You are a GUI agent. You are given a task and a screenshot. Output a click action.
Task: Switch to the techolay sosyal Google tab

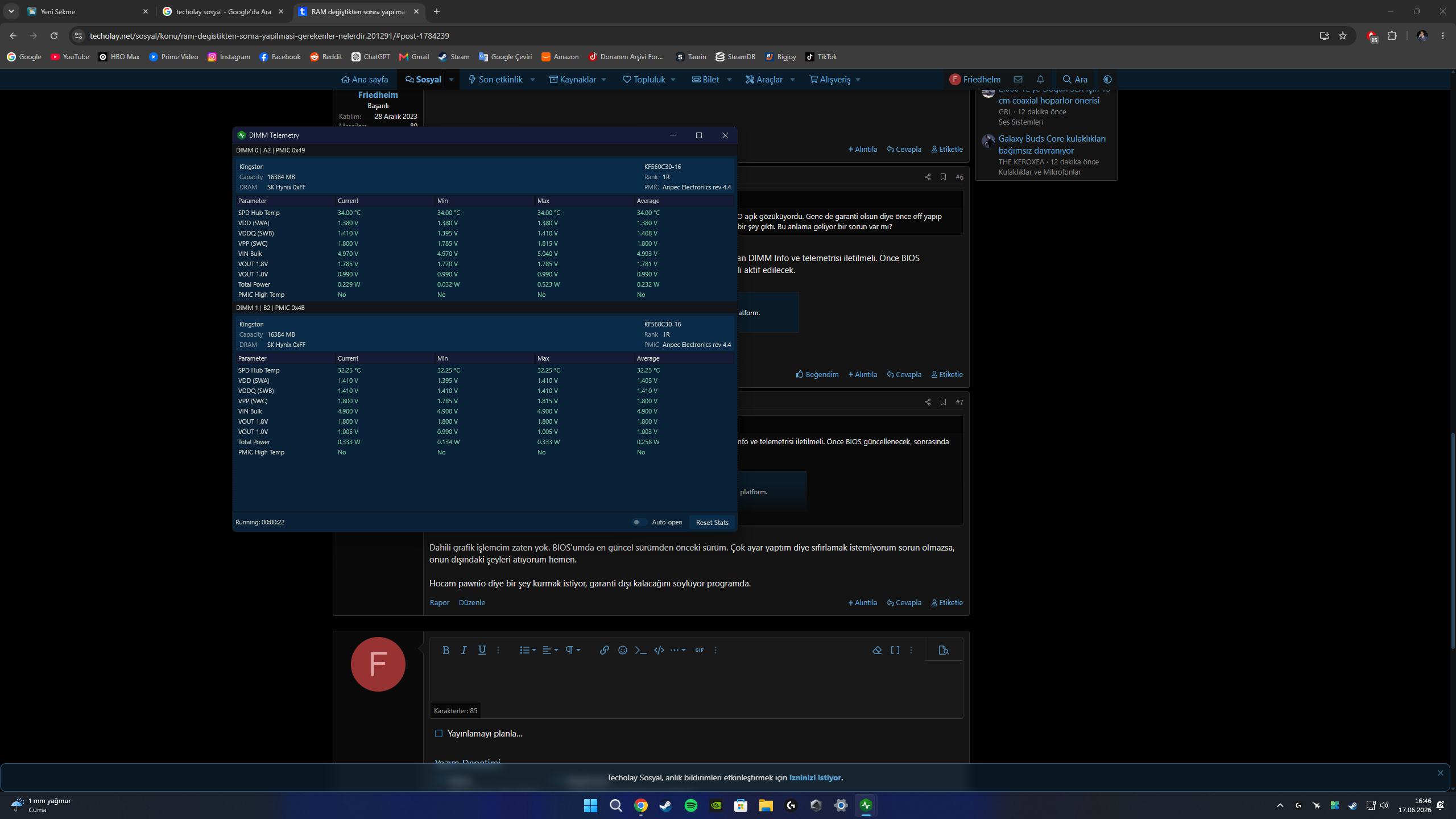click(224, 11)
